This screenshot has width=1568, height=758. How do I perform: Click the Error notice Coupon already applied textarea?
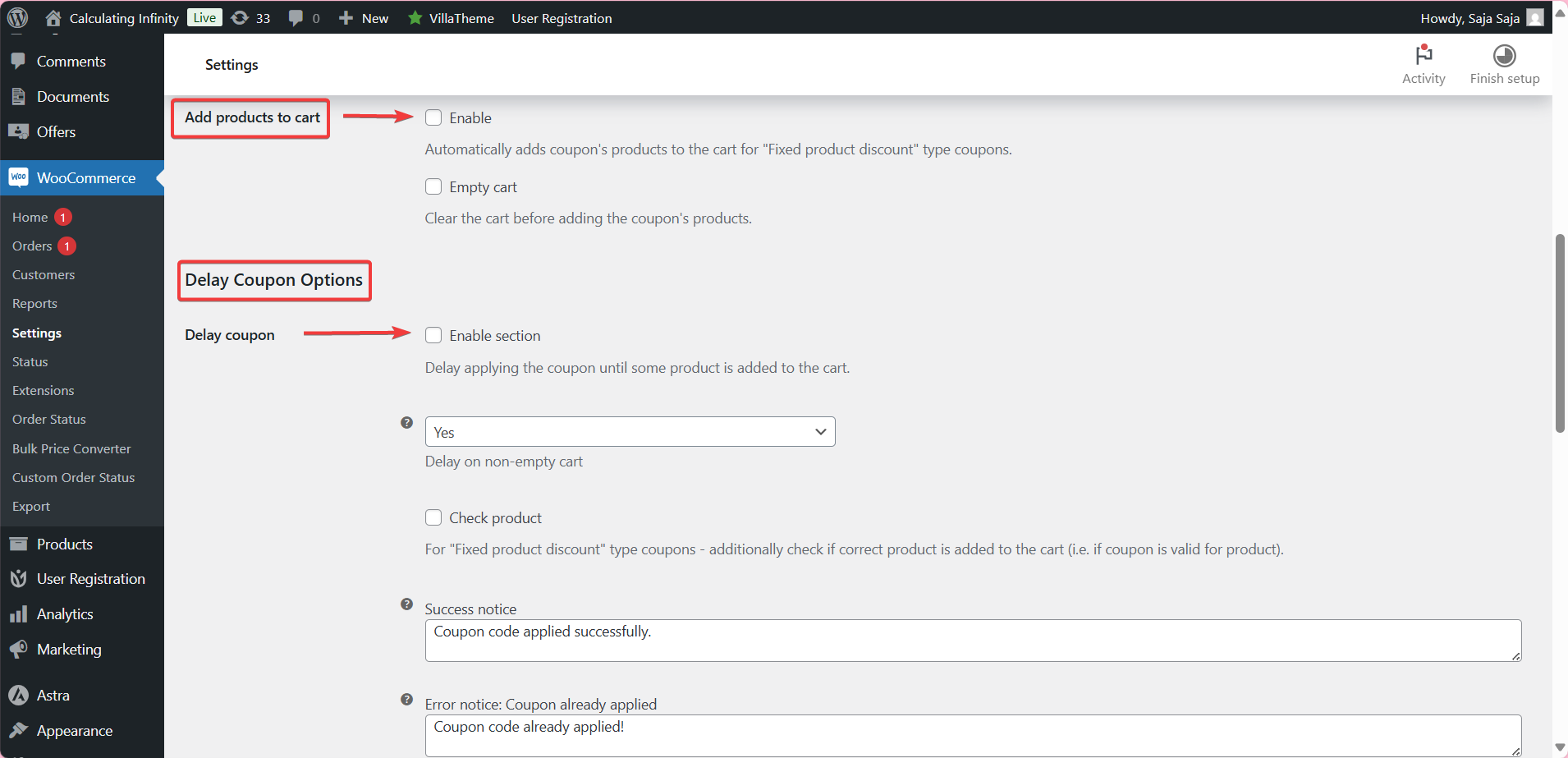(973, 735)
